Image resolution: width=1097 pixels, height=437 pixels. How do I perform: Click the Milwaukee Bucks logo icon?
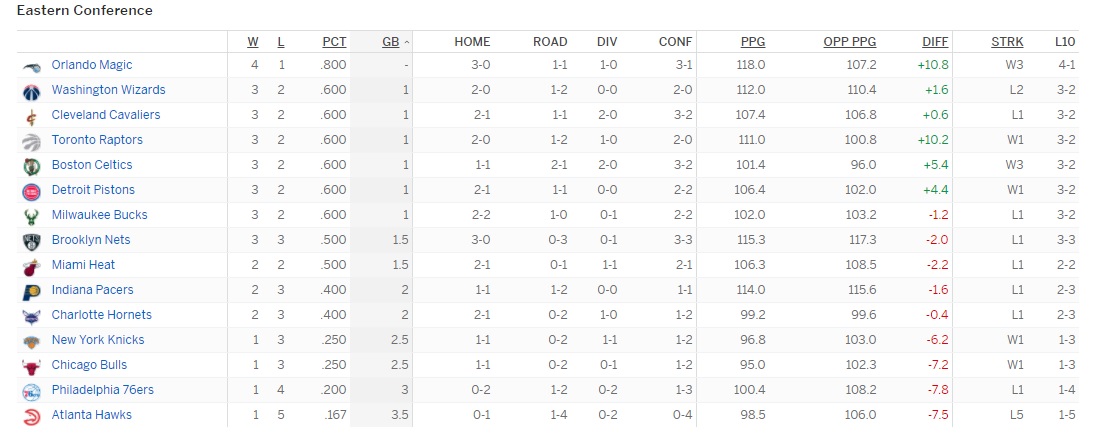click(32, 217)
